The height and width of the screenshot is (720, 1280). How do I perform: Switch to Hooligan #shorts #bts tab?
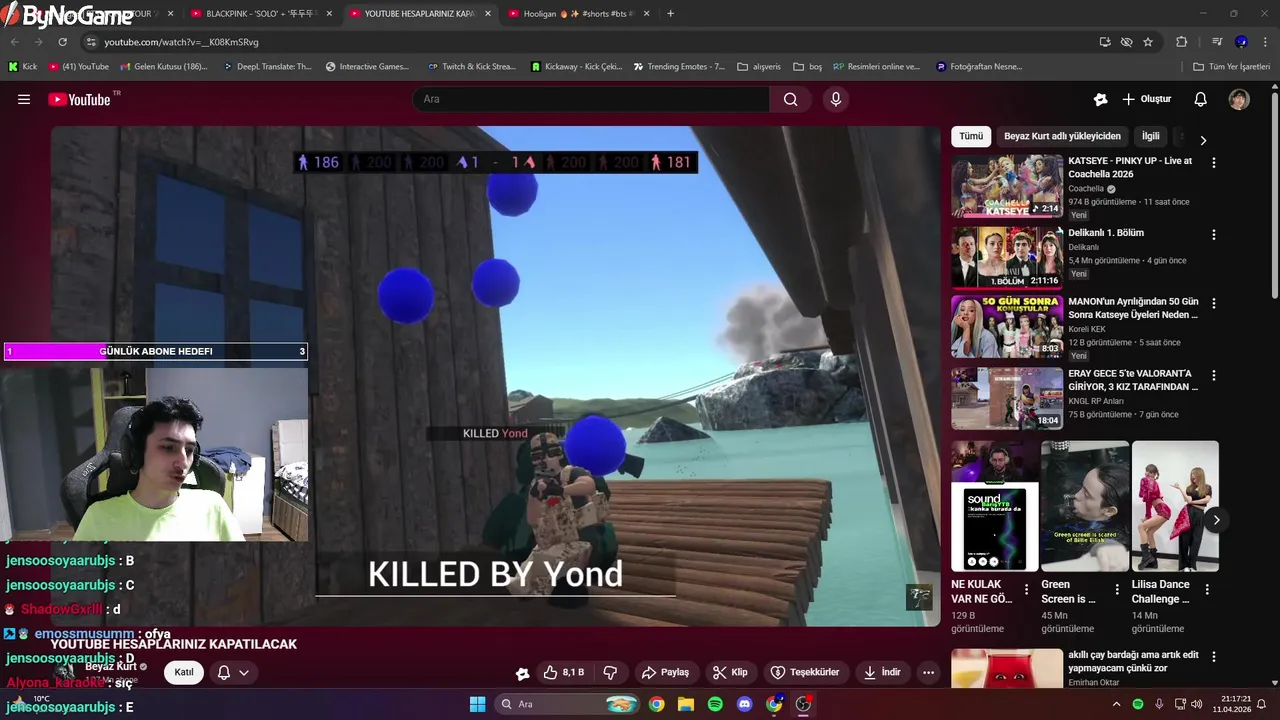(x=578, y=14)
